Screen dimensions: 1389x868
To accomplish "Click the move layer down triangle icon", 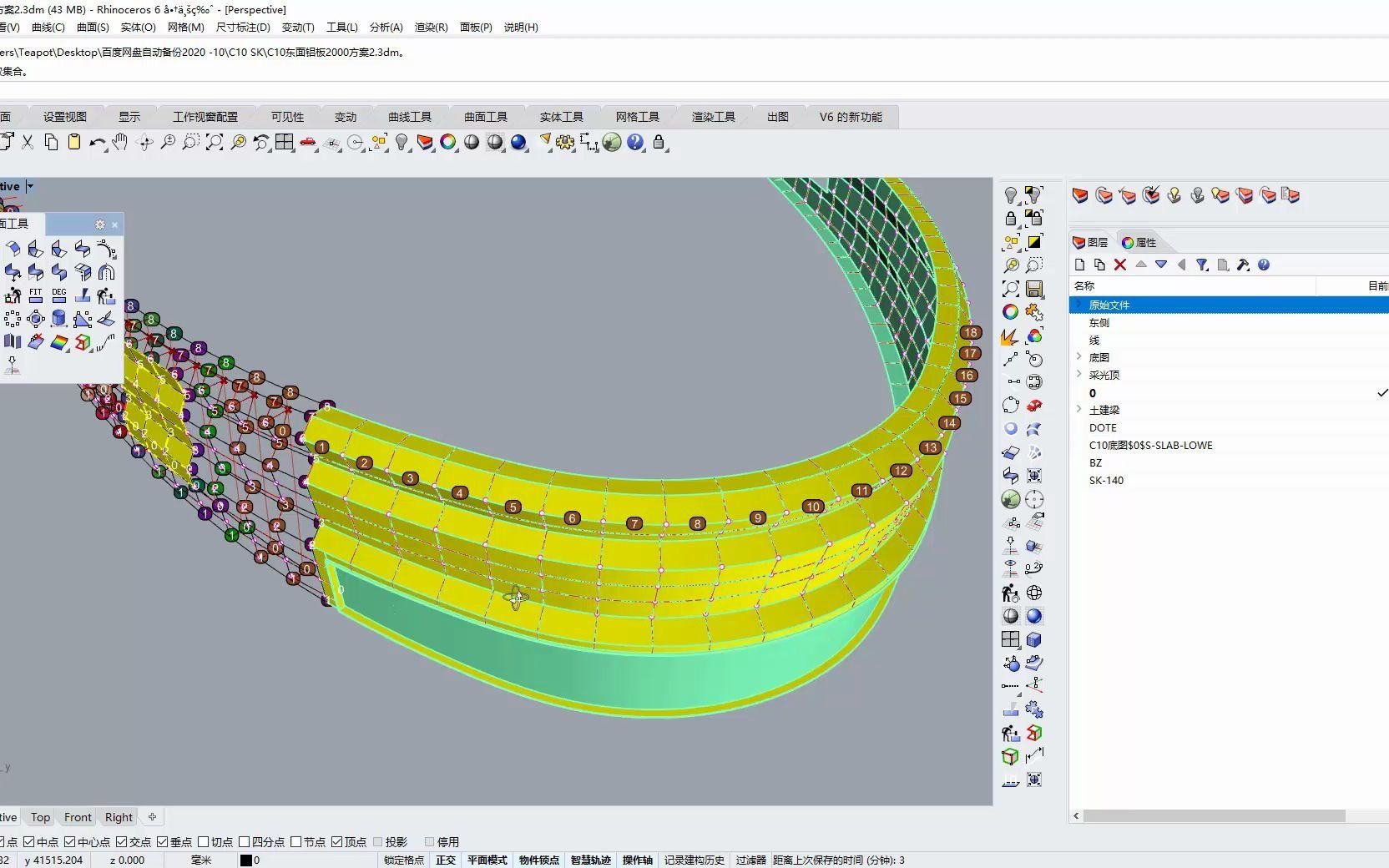I will click(x=1161, y=265).
